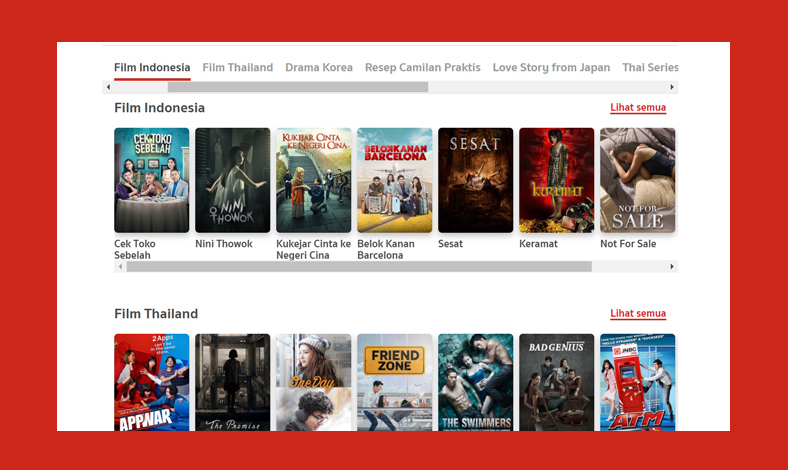Switch to the Film Indonesia tab
The width and height of the screenshot is (788, 470).
pos(152,67)
